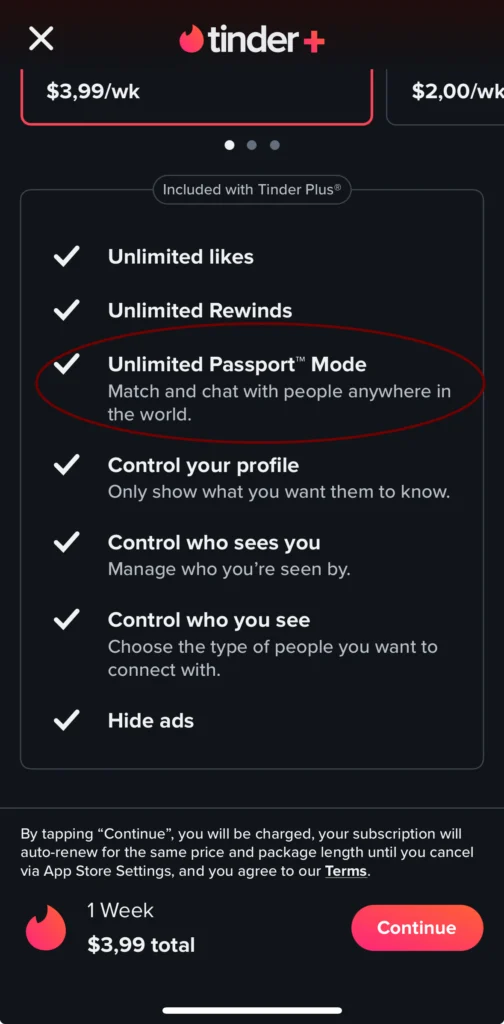Tap checkmark next to Unlimited likes
Image resolution: width=504 pixels, height=1024 pixels.
pos(67,257)
